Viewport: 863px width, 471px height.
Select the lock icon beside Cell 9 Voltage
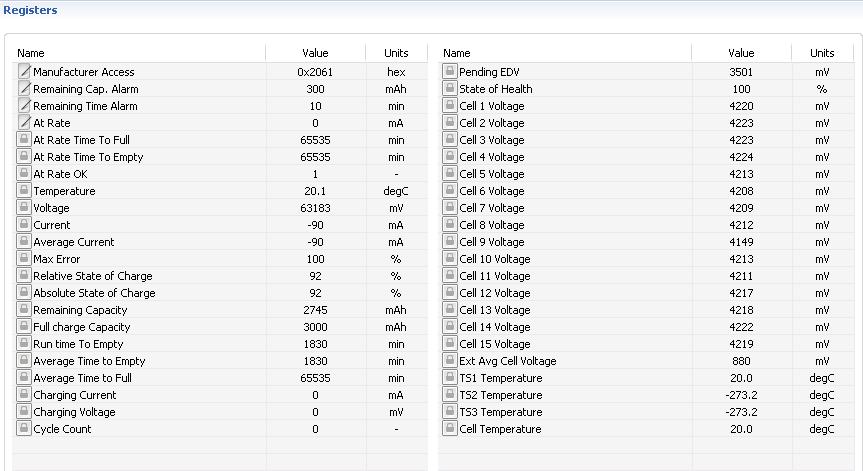450,242
